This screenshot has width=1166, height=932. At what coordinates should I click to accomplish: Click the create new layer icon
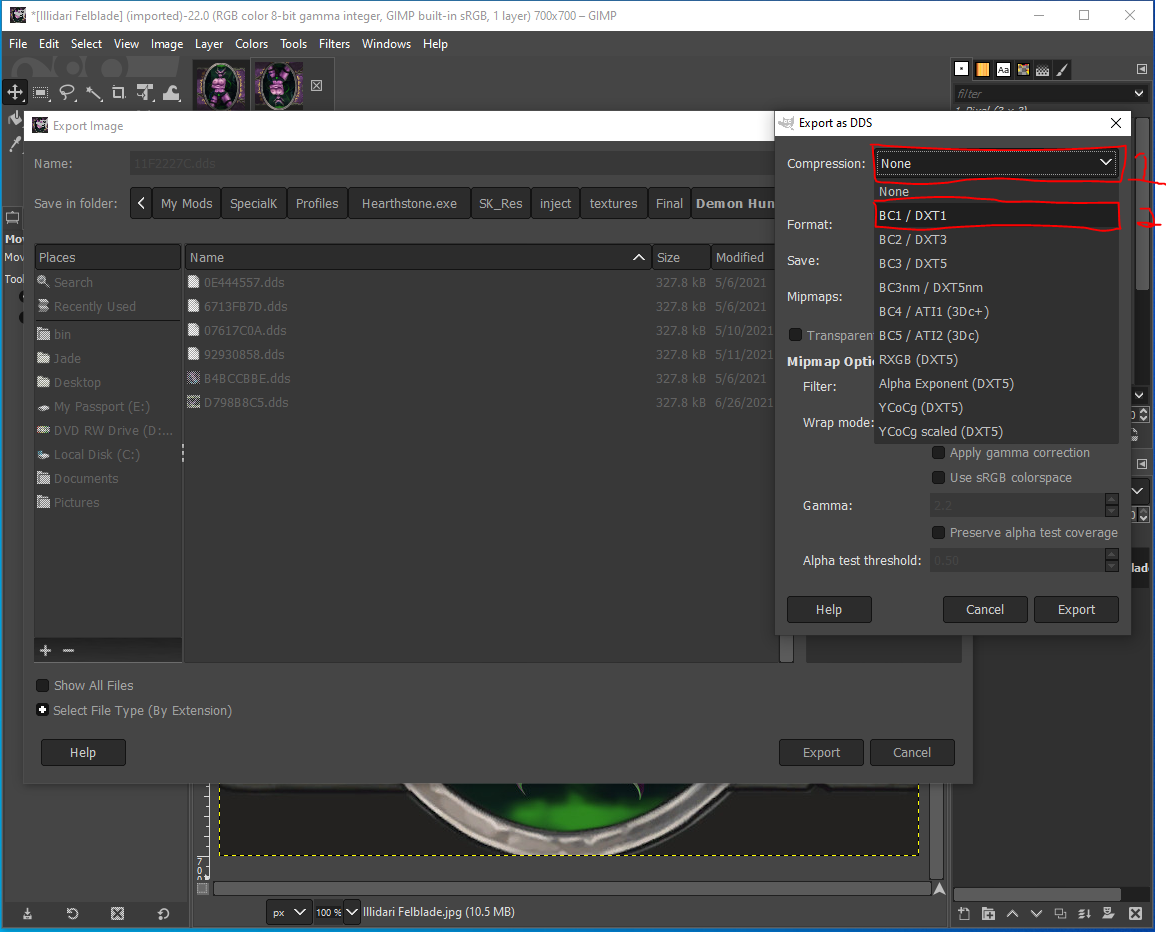click(963, 914)
